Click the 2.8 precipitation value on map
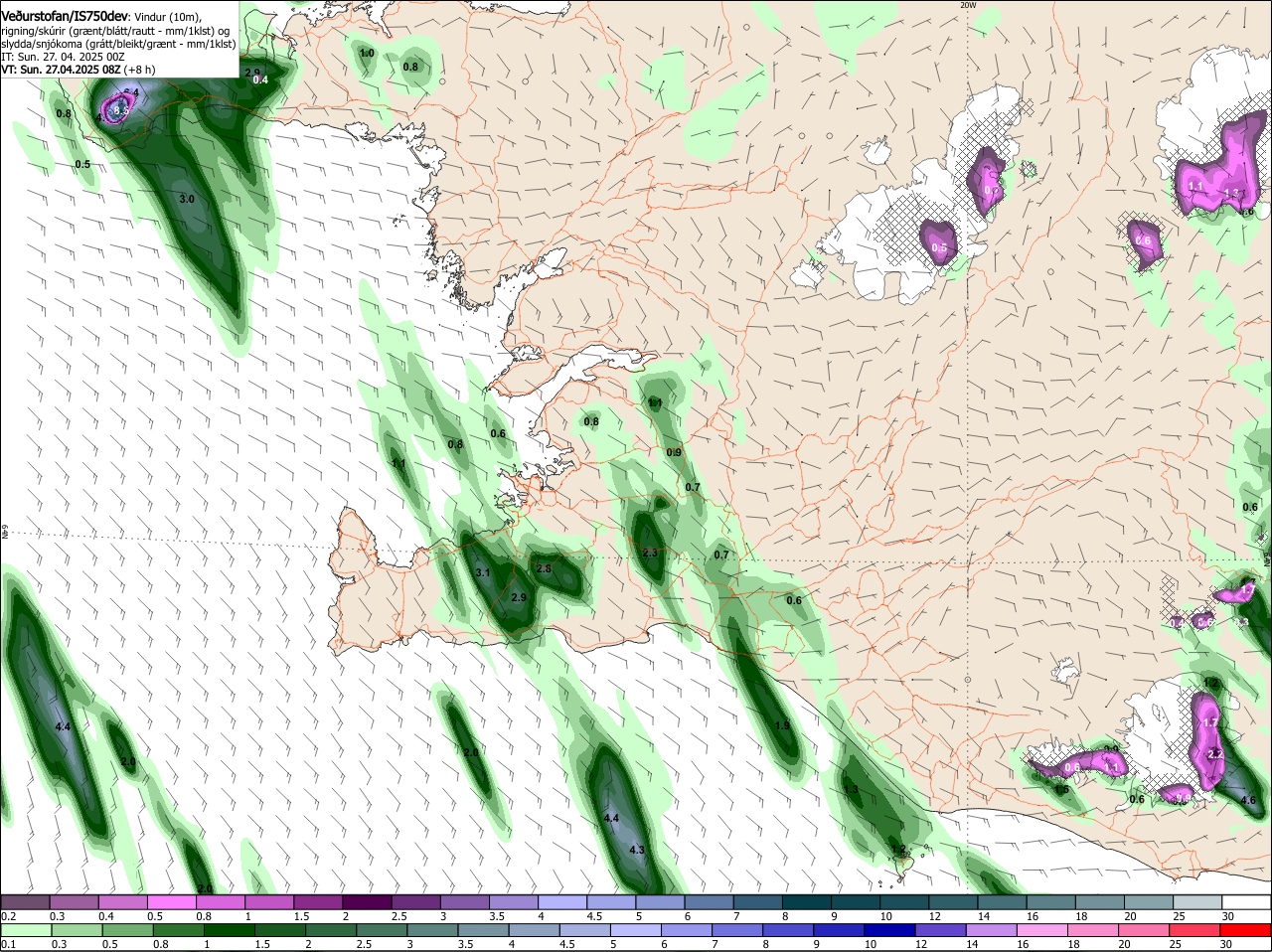The width and height of the screenshot is (1272, 952). click(x=544, y=568)
